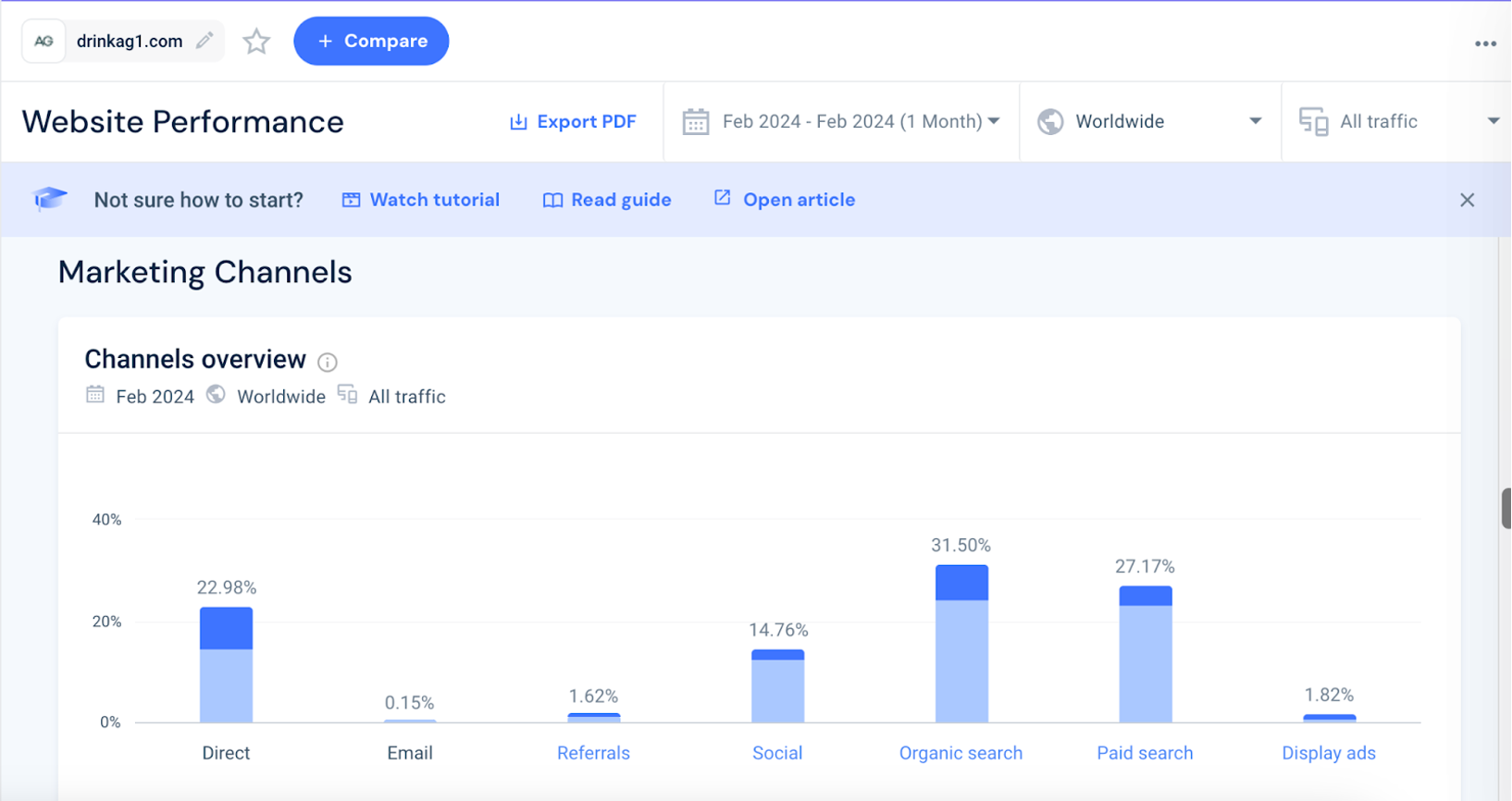Click the pencil edit icon beside drinkag1.com
Image resolution: width=1512 pixels, height=801 pixels.
(204, 41)
